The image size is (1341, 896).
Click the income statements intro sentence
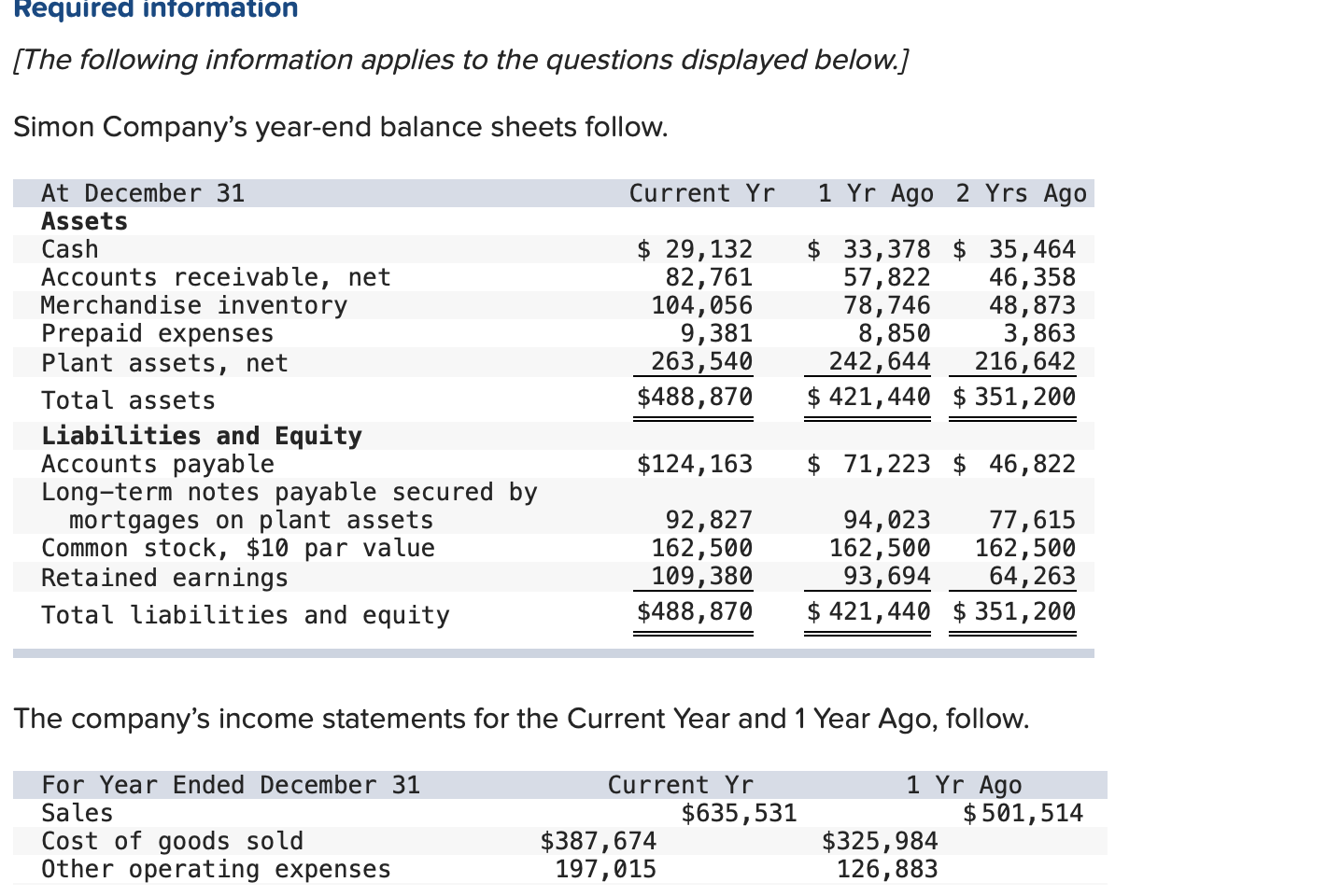[x=521, y=719]
